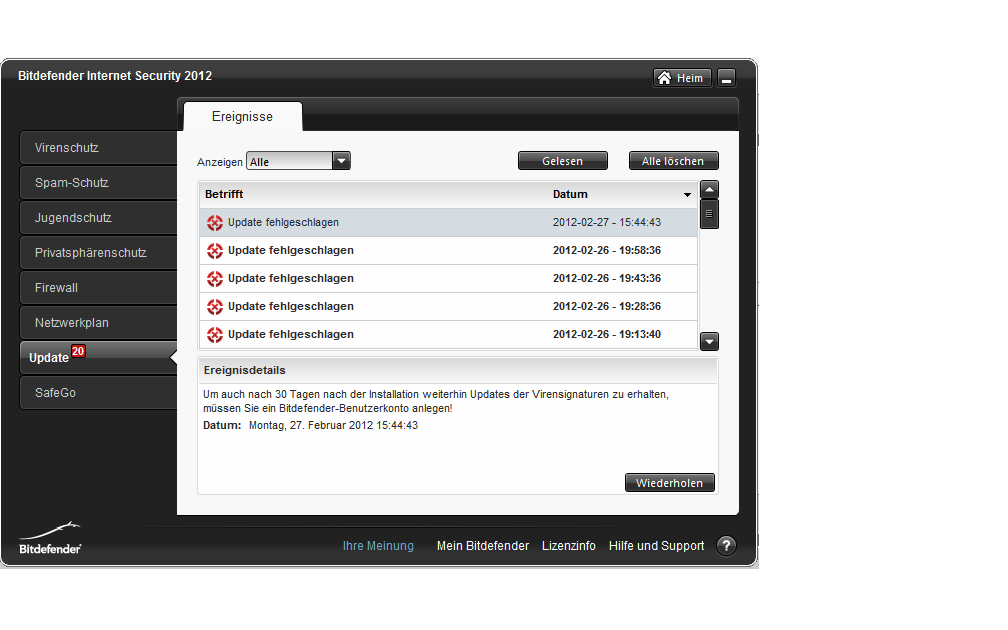
Task: Minimize the Bitdefender window
Action: (x=726, y=78)
